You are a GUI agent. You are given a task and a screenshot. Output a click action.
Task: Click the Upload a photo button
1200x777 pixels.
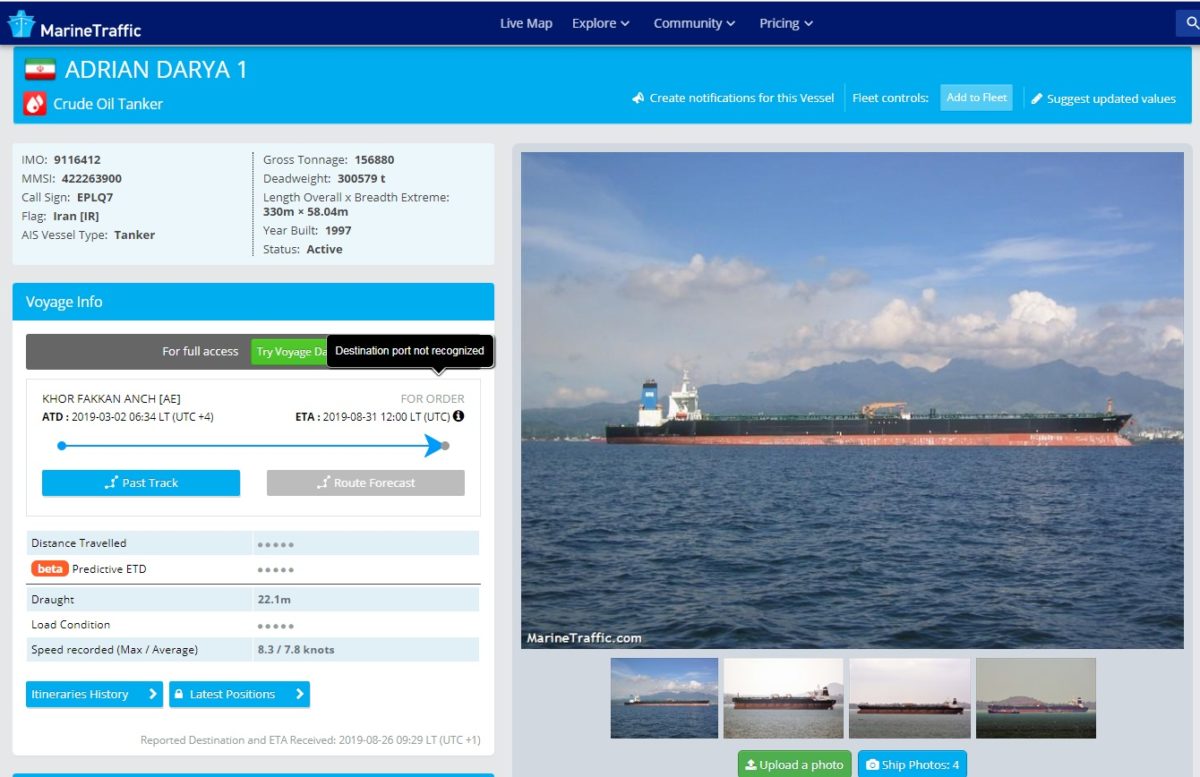pyautogui.click(x=794, y=765)
